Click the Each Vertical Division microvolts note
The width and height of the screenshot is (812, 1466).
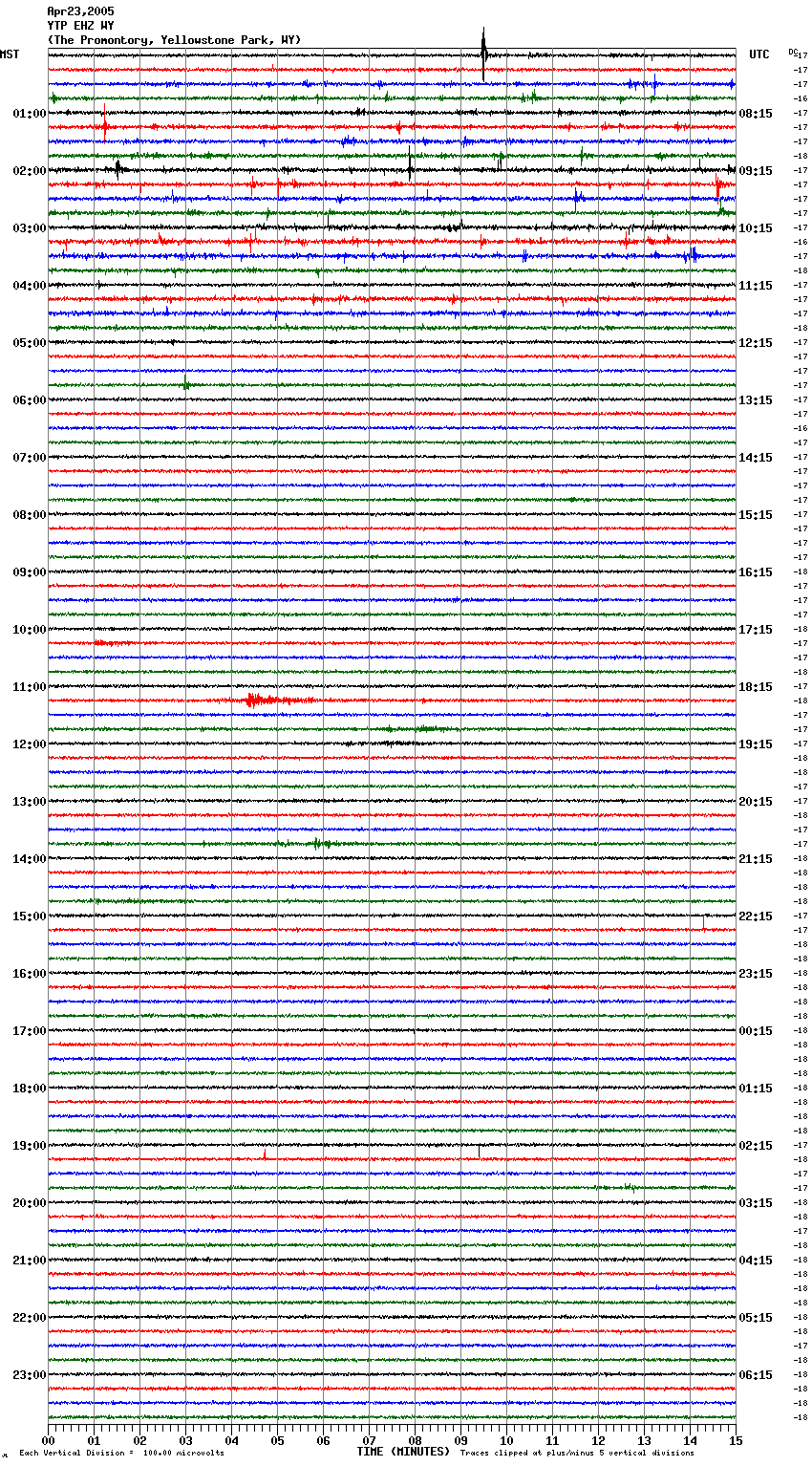click(121, 1453)
